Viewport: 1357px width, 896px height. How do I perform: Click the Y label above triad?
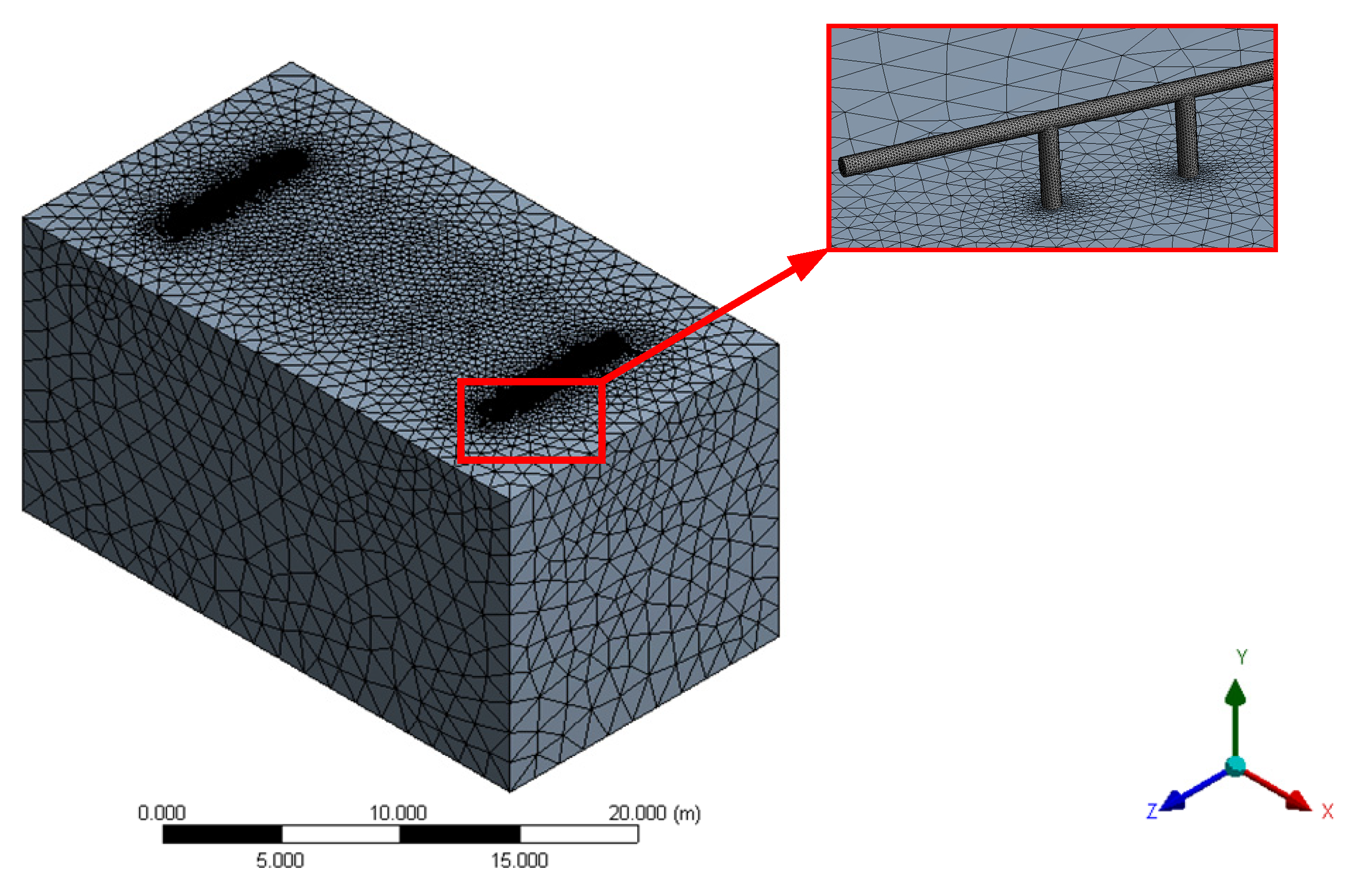(1241, 657)
